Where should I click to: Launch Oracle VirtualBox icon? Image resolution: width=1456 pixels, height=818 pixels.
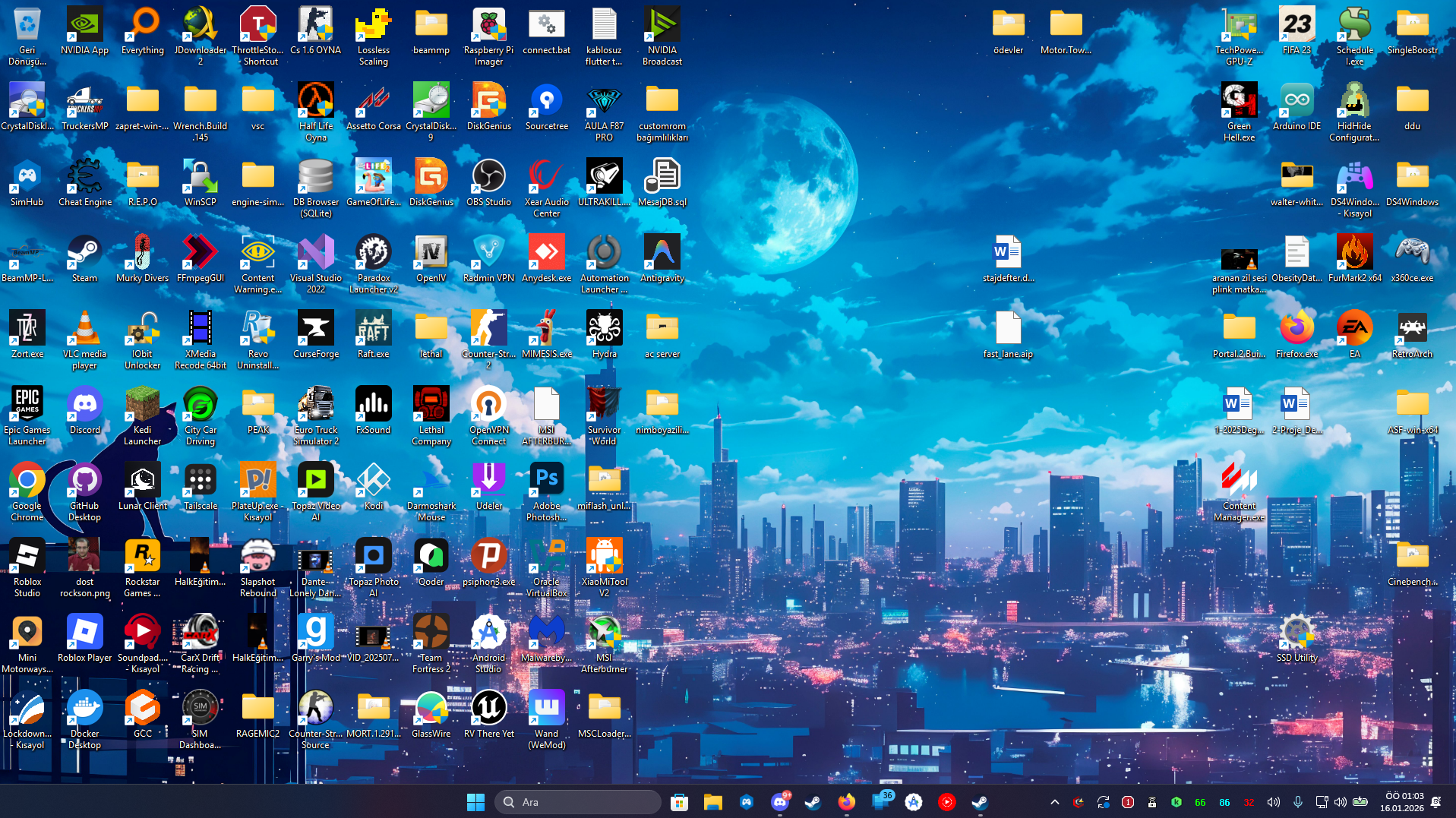546,567
